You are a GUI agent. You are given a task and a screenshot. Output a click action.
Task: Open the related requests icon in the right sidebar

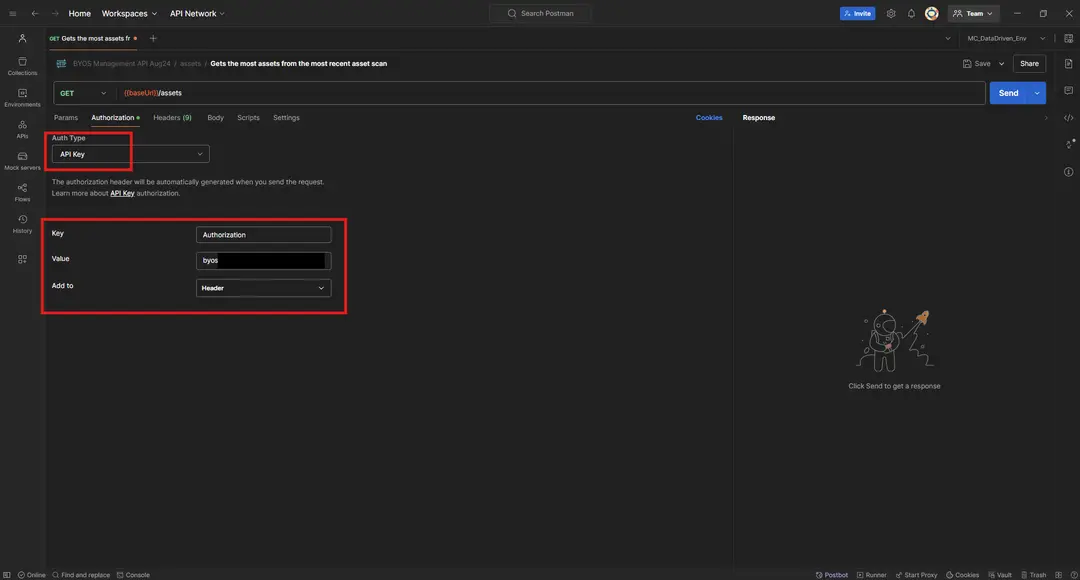click(x=1069, y=144)
